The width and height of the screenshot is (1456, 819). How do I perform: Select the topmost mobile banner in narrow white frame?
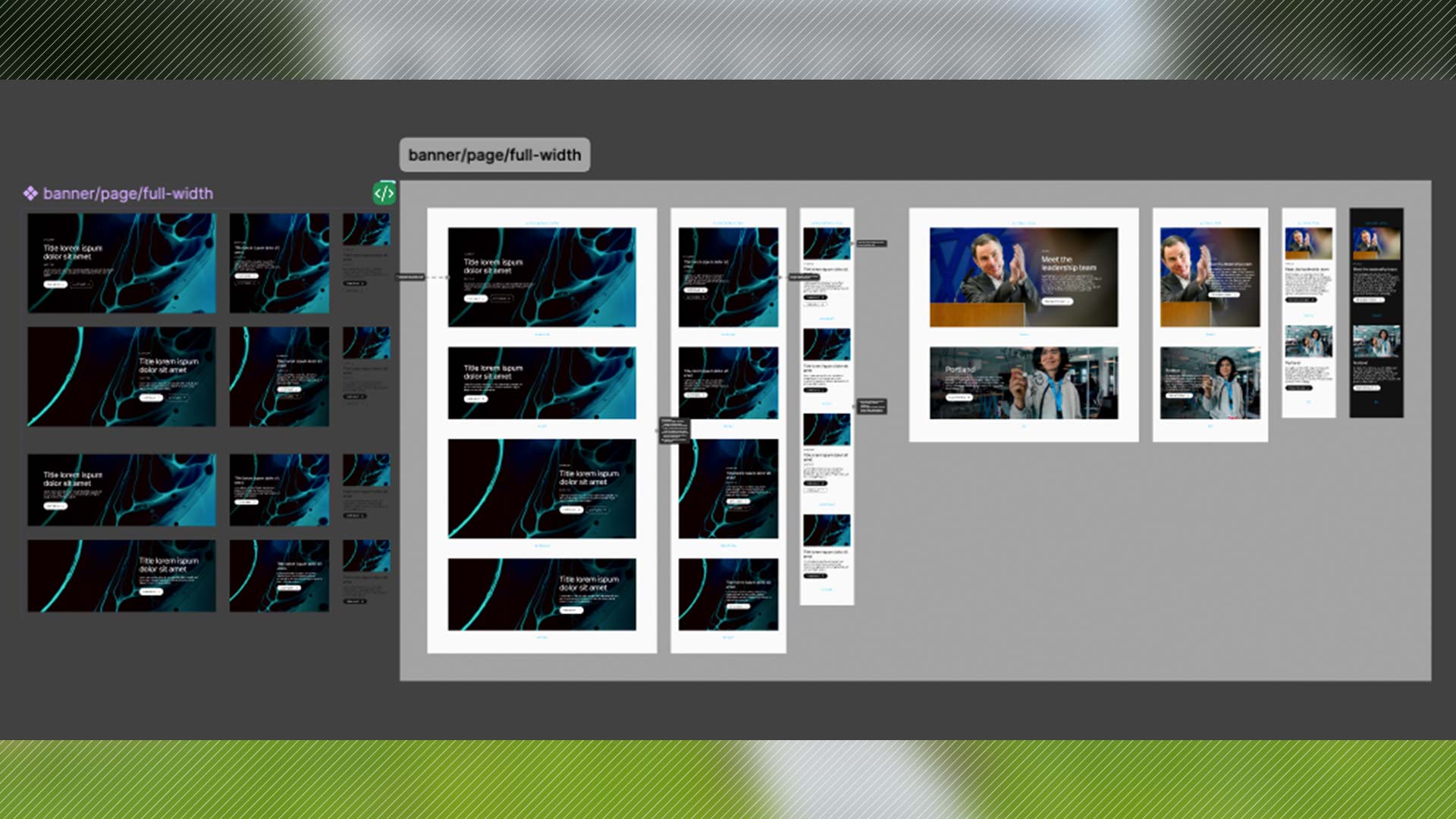point(827,243)
